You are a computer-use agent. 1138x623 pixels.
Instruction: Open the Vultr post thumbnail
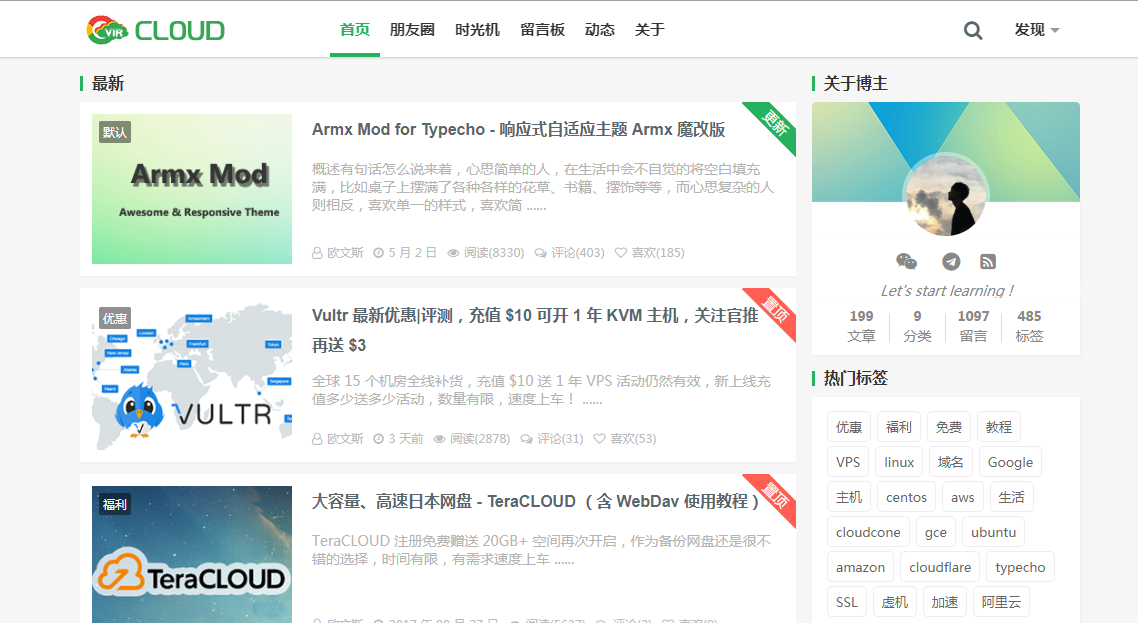192,375
